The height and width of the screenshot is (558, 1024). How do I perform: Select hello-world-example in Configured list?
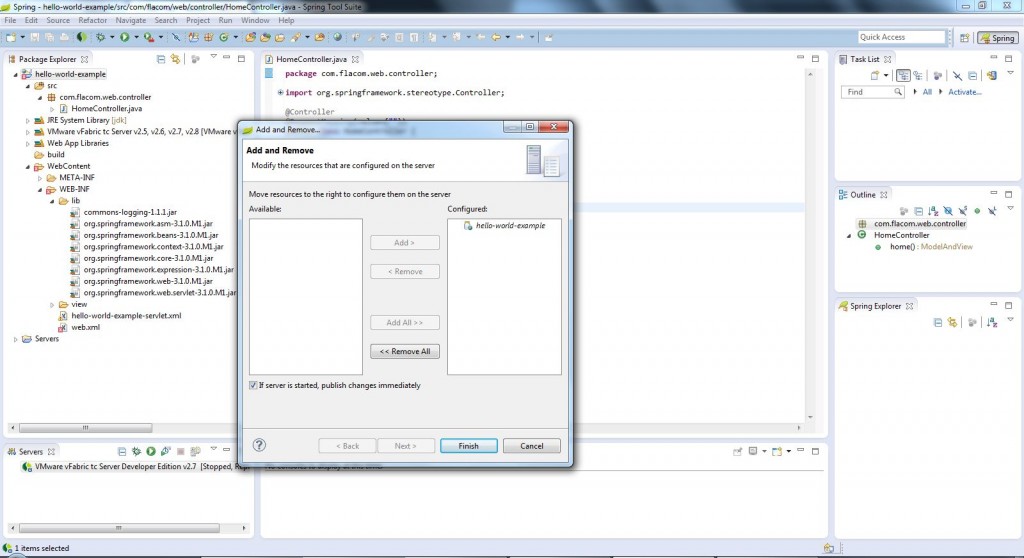[504, 225]
